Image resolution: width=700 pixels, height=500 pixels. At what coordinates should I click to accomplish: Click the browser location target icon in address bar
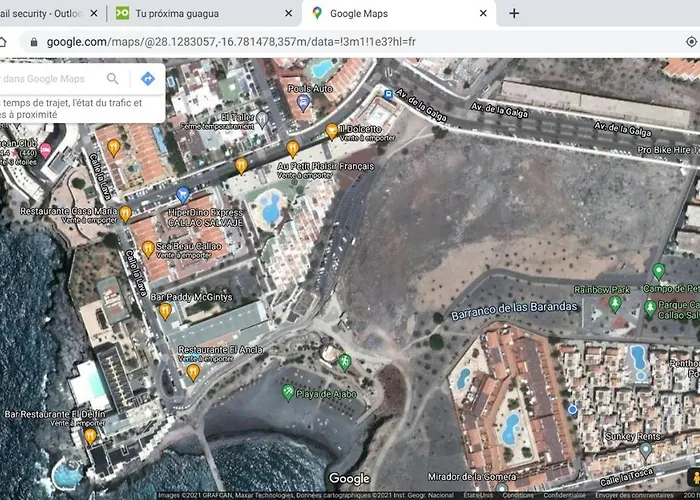coord(692,42)
